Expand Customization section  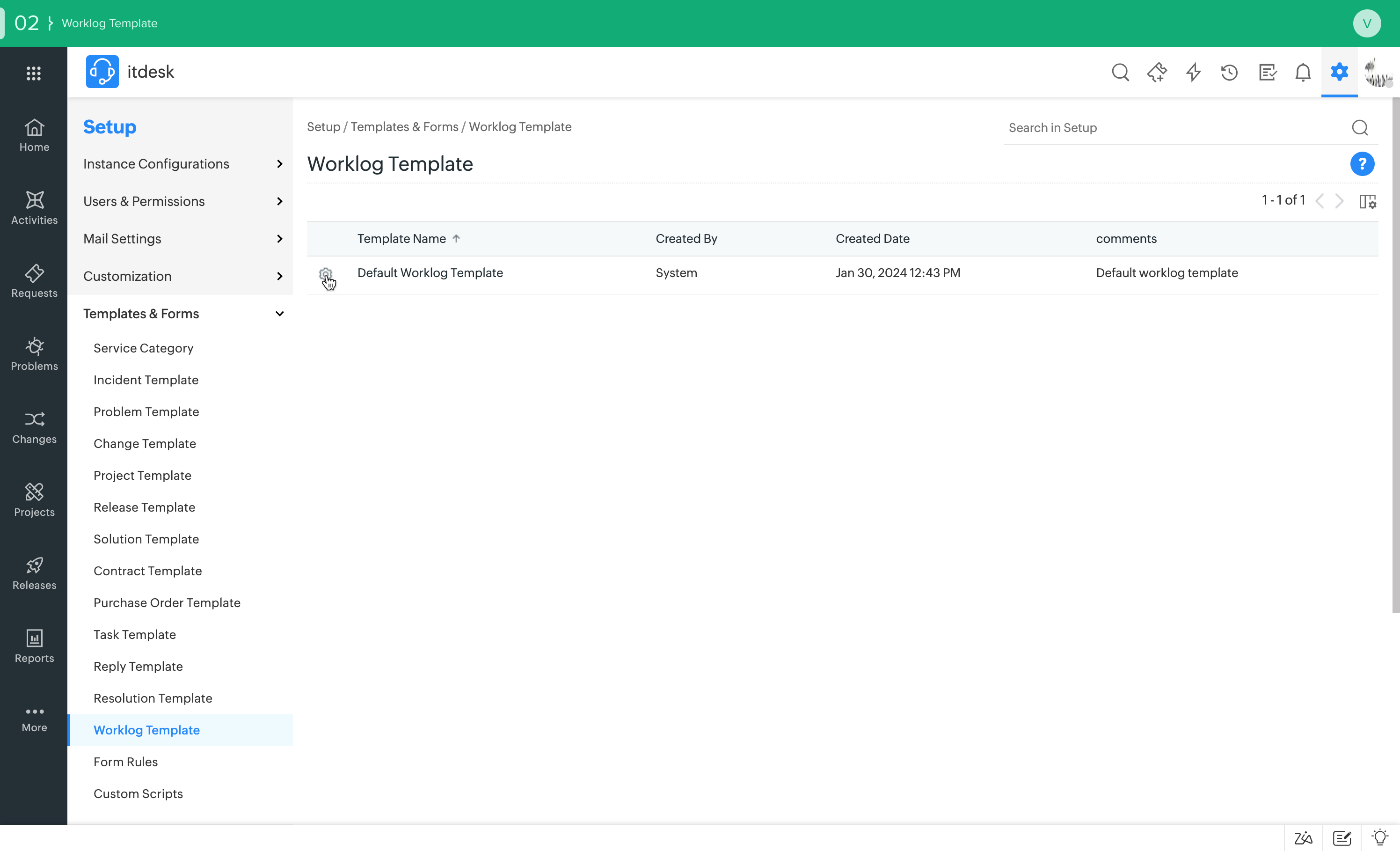181,276
